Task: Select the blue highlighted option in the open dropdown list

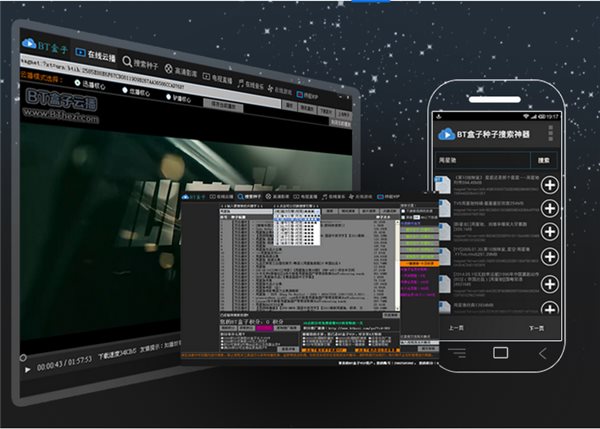Action: (297, 220)
